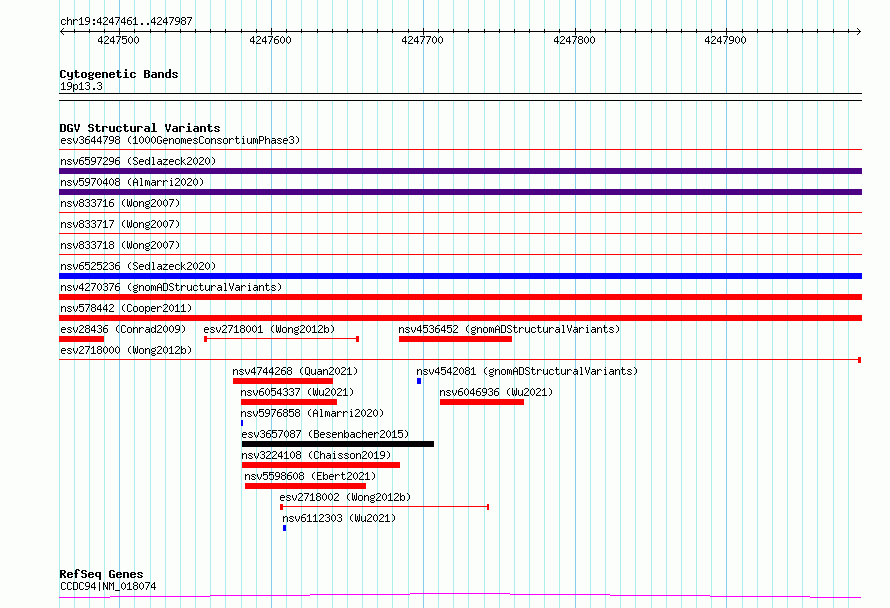Viewport: 890px width, 608px height.
Task: Open nsv6525236 (Sedlazeck2020) label
Action: click(138, 266)
